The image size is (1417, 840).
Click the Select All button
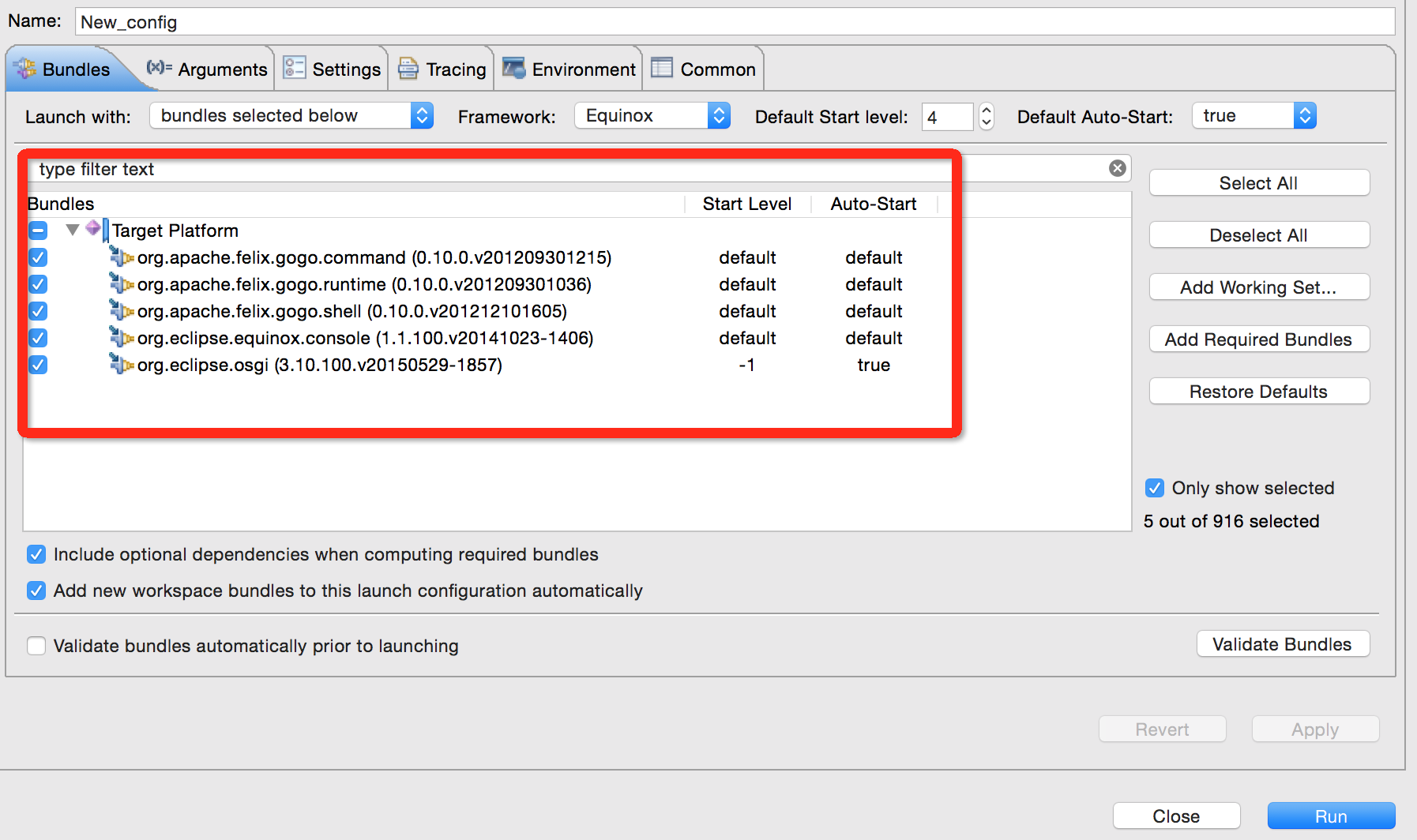(x=1259, y=183)
